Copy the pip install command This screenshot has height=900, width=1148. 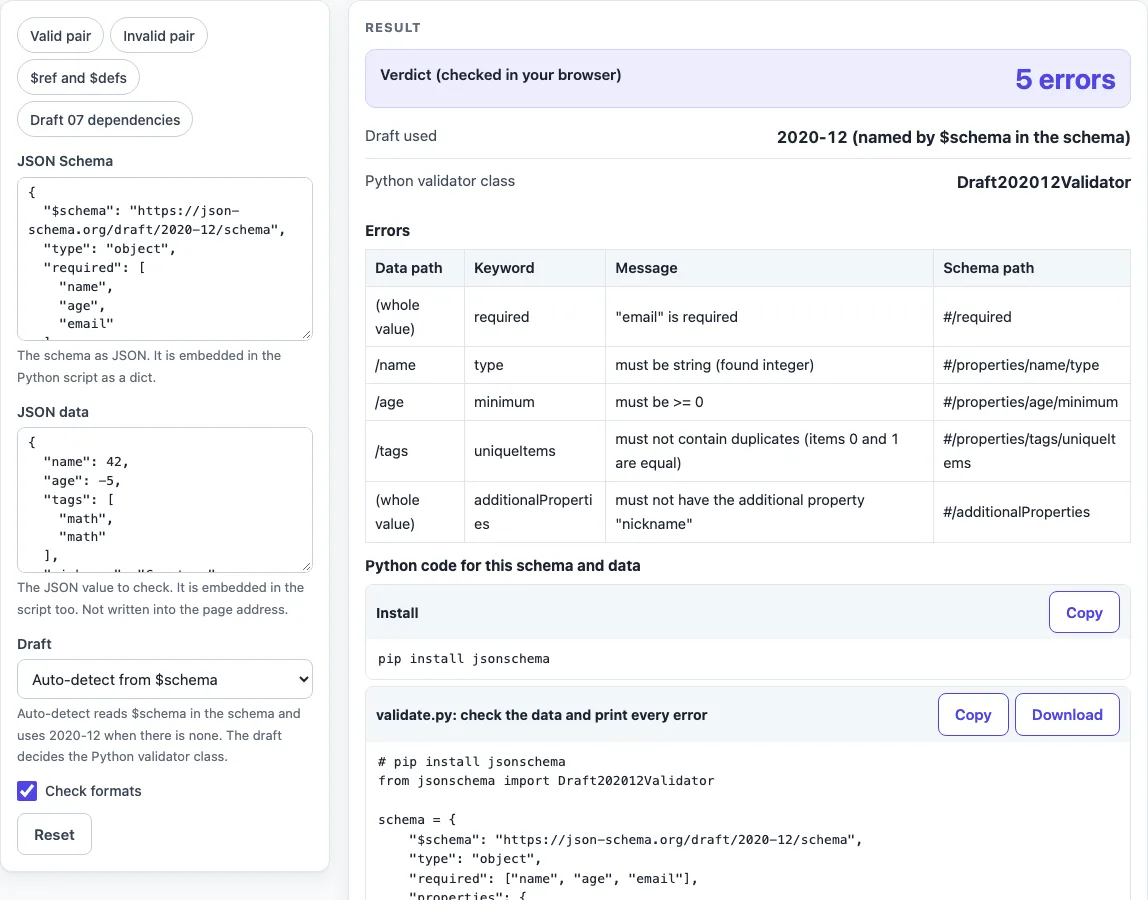[1084, 612]
